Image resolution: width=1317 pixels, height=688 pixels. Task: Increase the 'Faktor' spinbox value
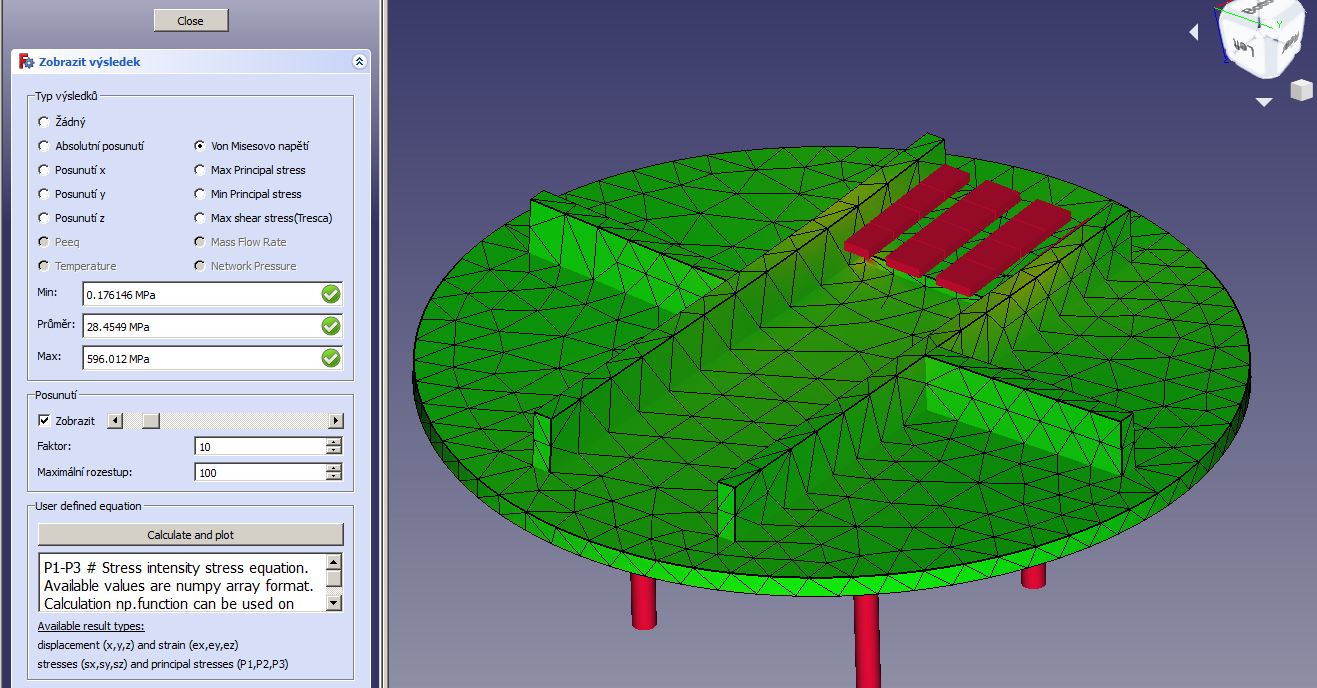pyautogui.click(x=334, y=442)
